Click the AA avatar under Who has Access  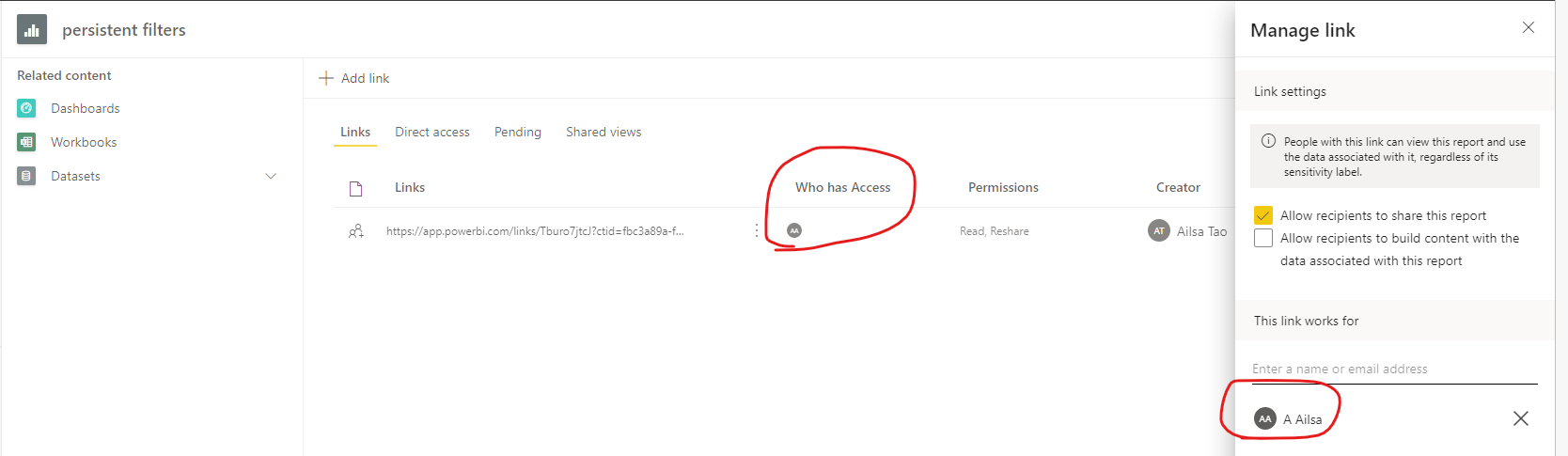[794, 230]
